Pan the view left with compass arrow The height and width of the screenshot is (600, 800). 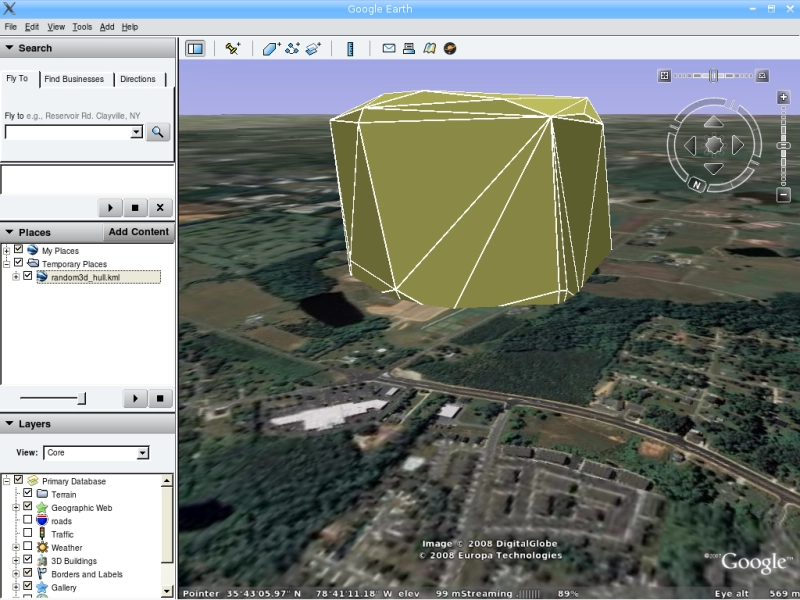pos(690,145)
